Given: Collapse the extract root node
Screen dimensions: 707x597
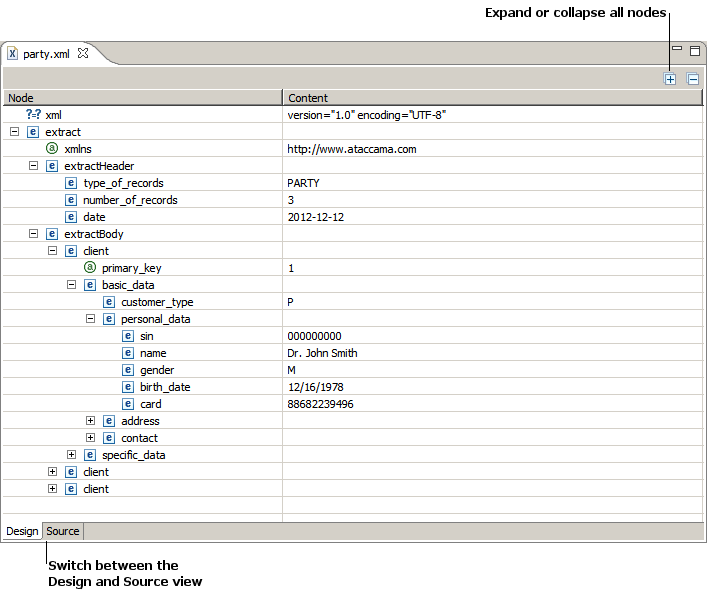Looking at the screenshot, I should 14,132.
